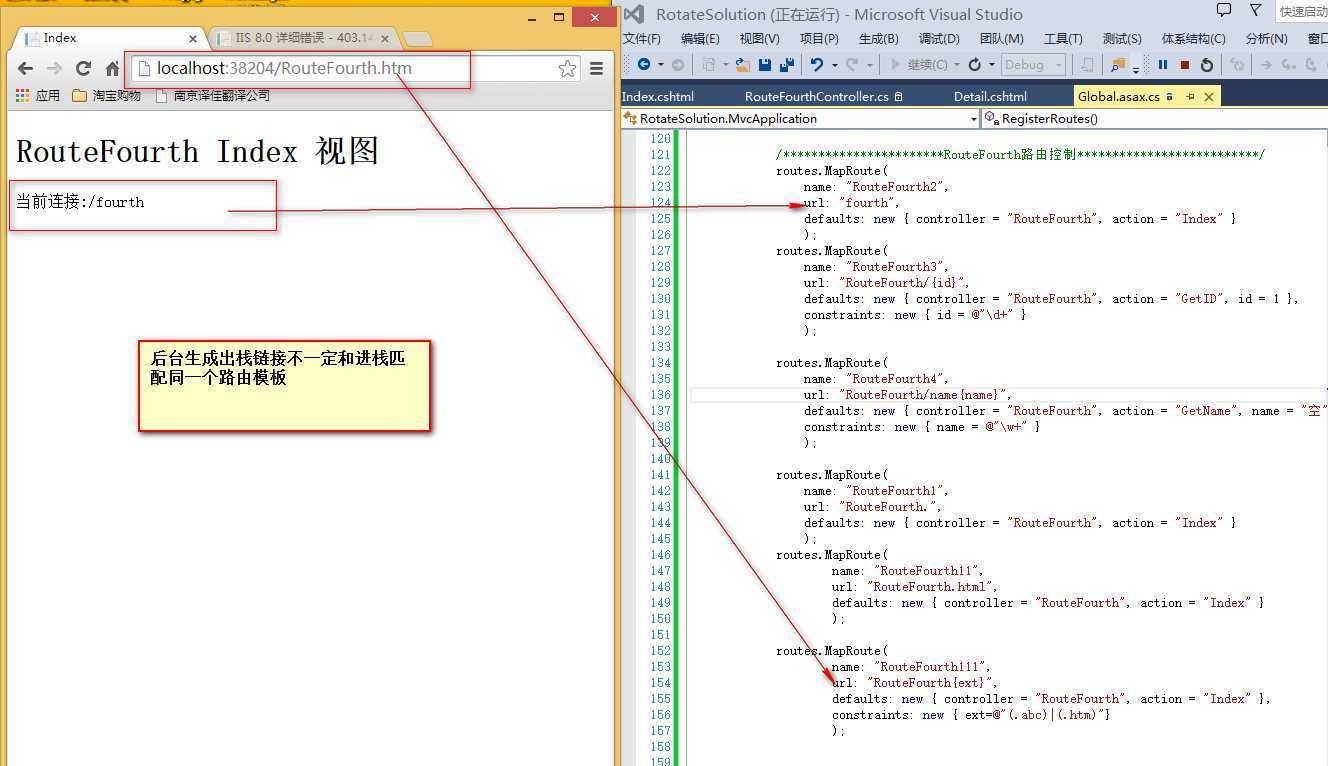Click the constraints line with ext=@"(.abc)|(.htm)"

click(x=971, y=714)
